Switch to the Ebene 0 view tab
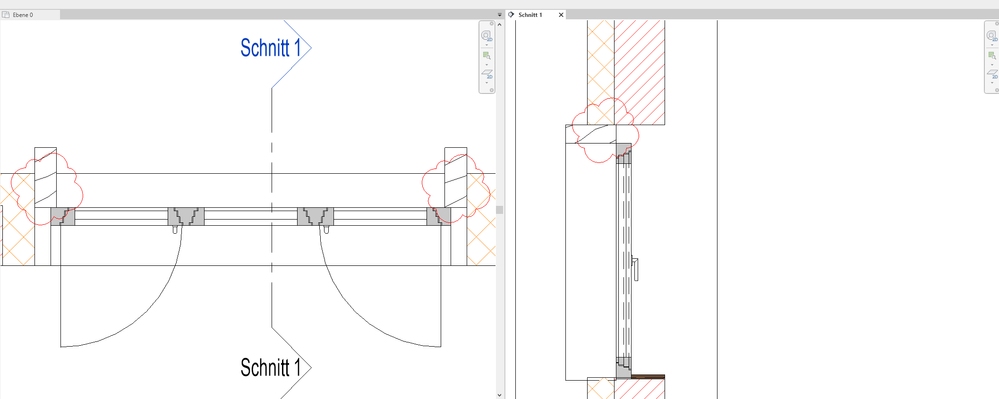This screenshot has height=399, width=999. point(30,14)
